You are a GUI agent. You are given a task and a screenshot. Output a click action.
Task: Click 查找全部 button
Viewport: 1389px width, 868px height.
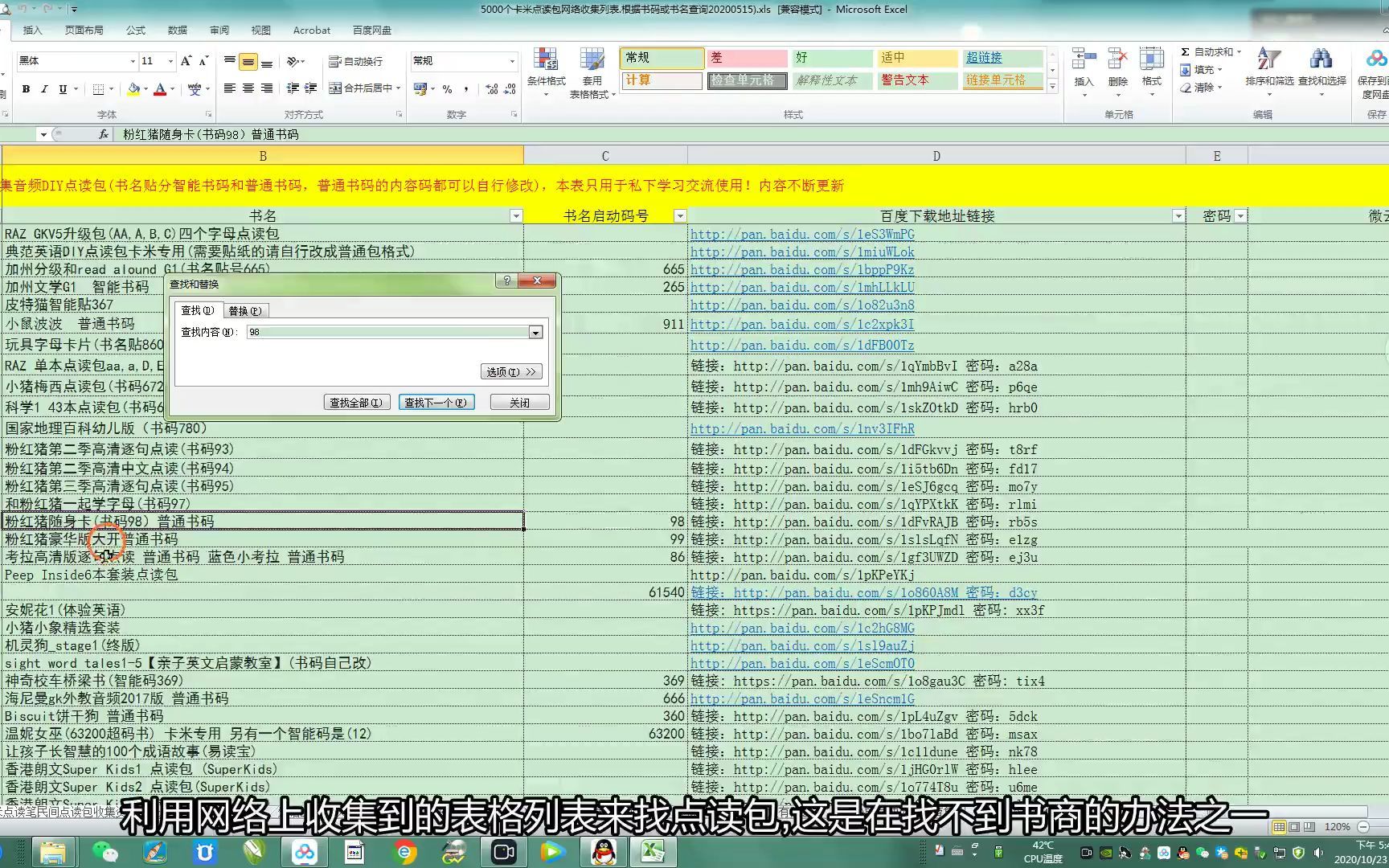click(x=357, y=403)
